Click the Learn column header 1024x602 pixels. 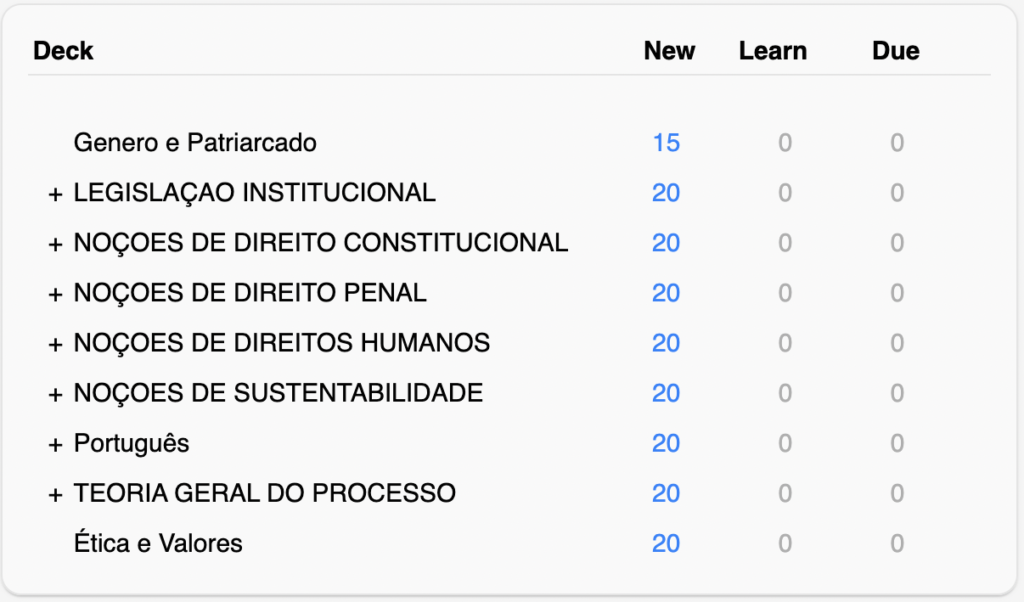click(773, 51)
